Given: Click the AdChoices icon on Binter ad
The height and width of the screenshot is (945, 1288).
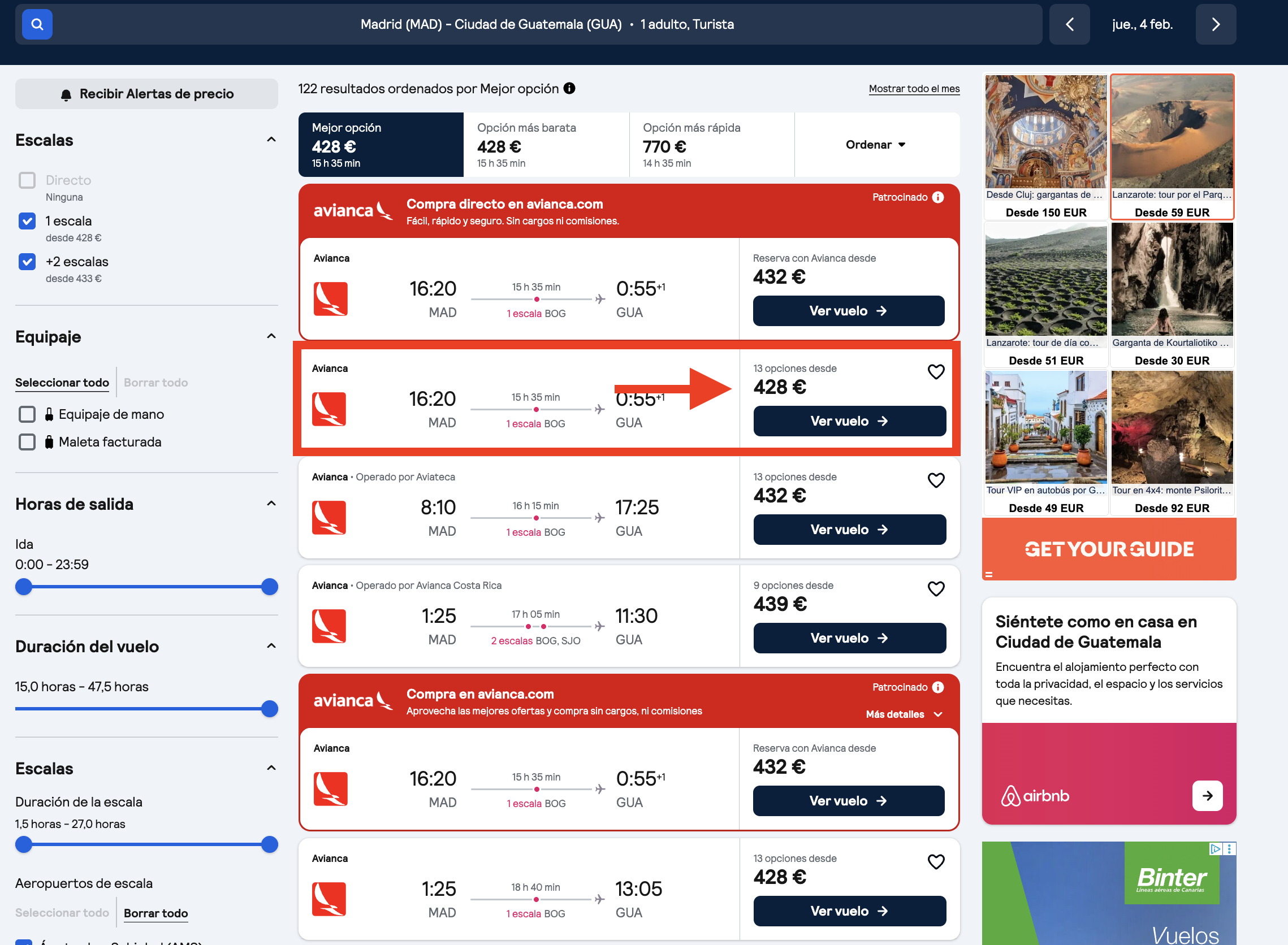Looking at the screenshot, I should pyautogui.click(x=1214, y=849).
